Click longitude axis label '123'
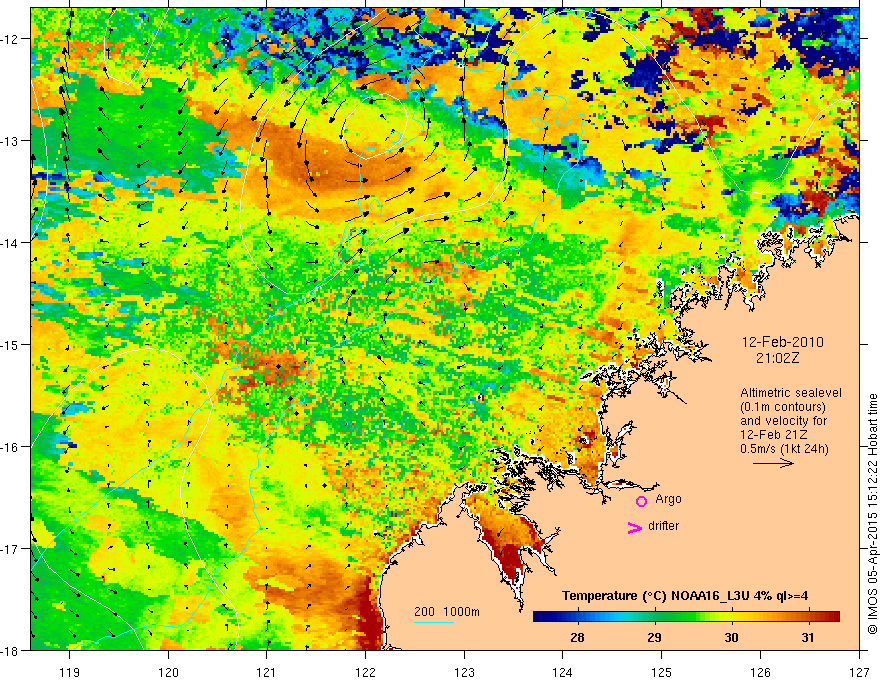Viewport: 880px width, 680px height. click(x=464, y=672)
